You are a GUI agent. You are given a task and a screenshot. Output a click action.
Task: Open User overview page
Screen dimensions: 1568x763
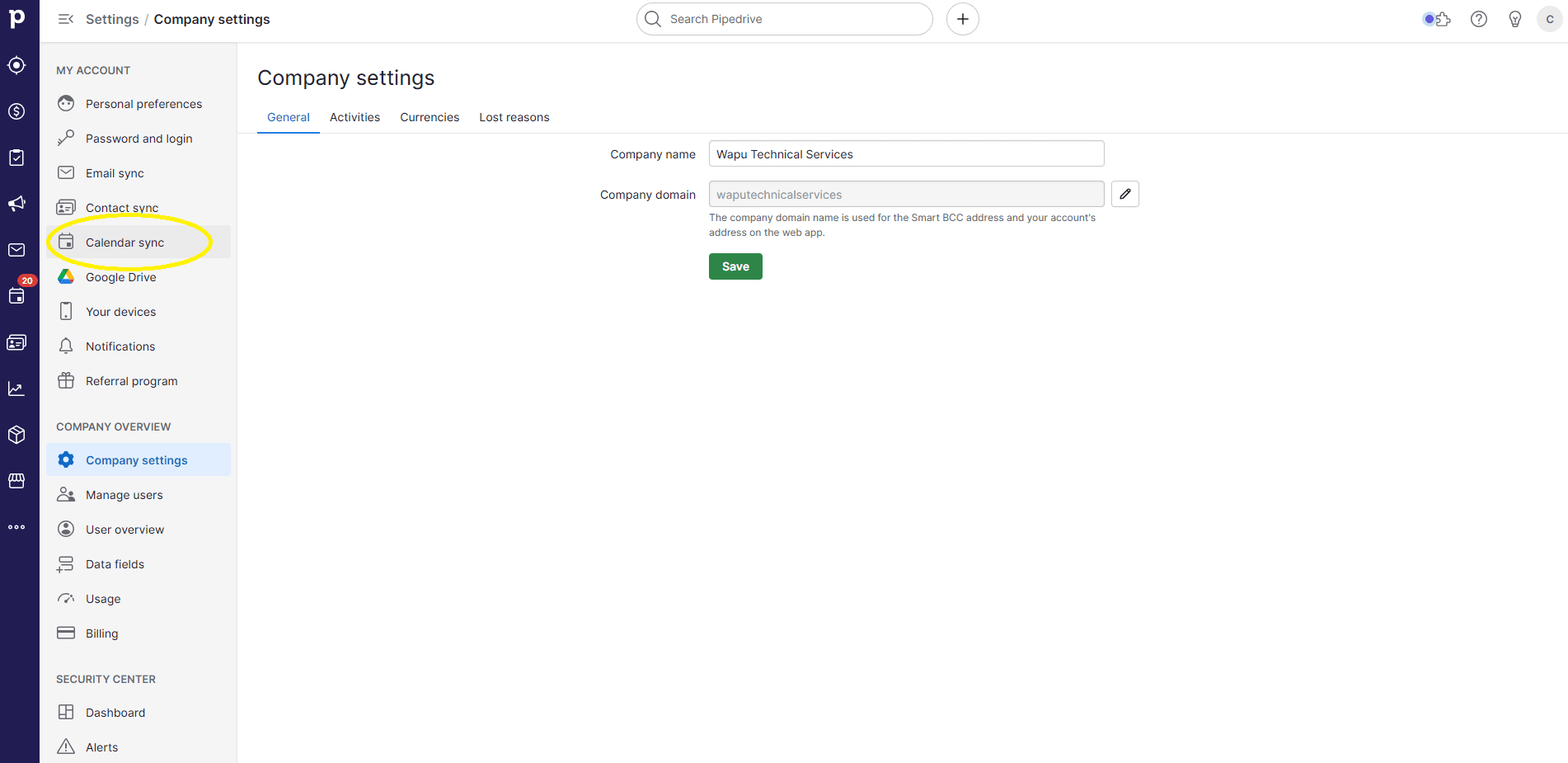[x=138, y=530]
